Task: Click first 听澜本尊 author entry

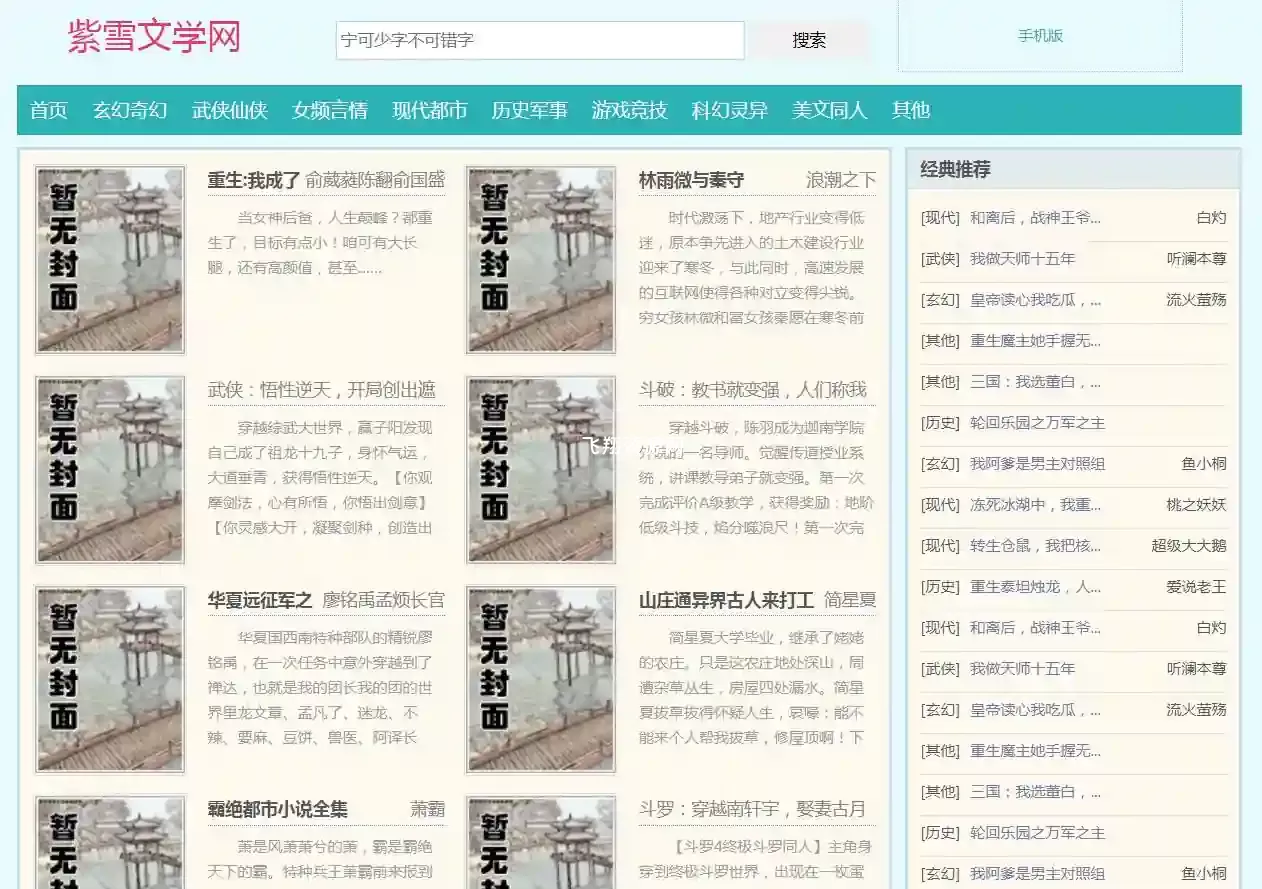Action: [x=1196, y=259]
